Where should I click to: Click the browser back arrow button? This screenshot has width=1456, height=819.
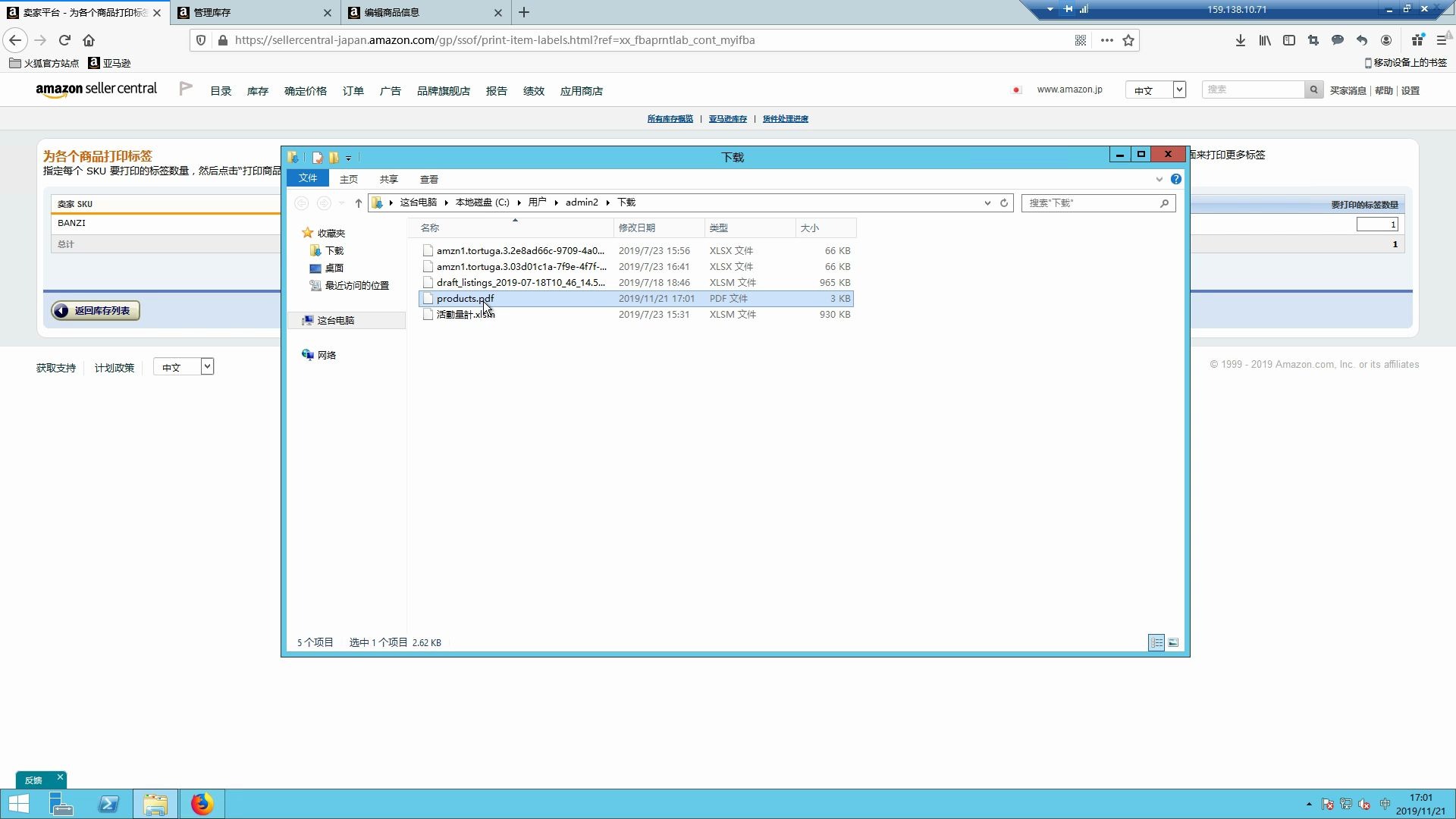15,40
